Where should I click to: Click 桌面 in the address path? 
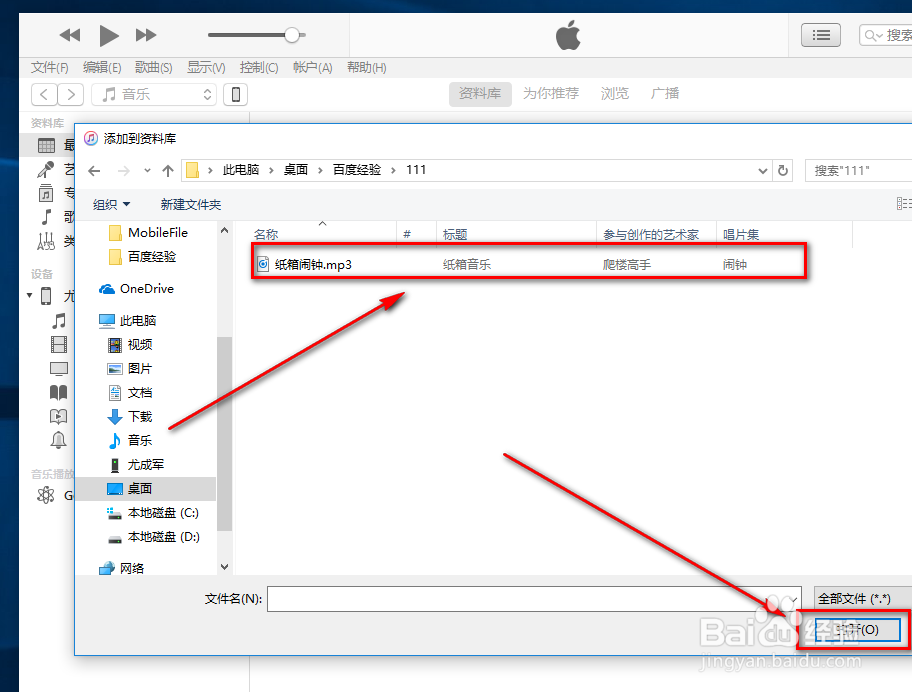point(295,170)
